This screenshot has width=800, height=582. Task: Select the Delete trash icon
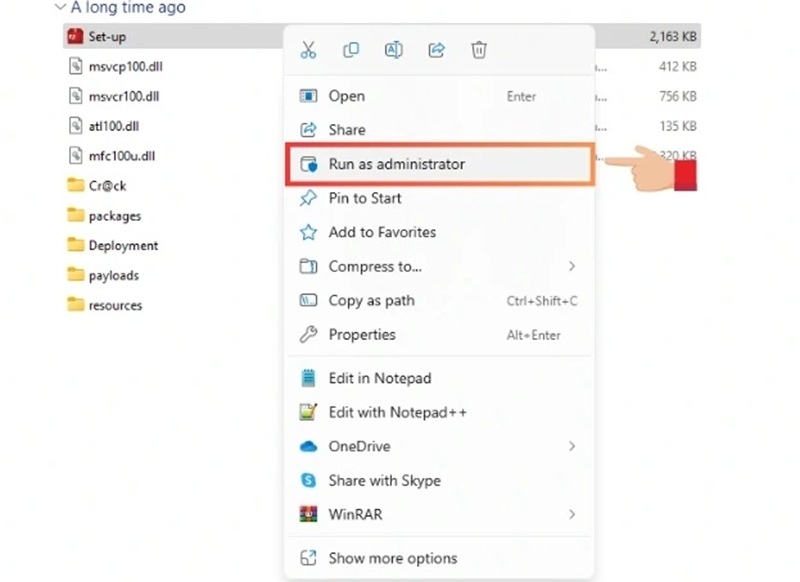point(479,49)
